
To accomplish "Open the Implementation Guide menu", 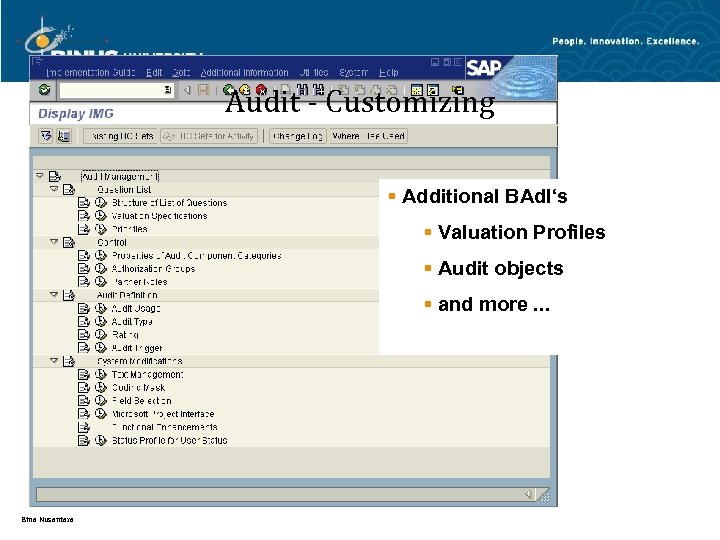I will [x=90, y=73].
